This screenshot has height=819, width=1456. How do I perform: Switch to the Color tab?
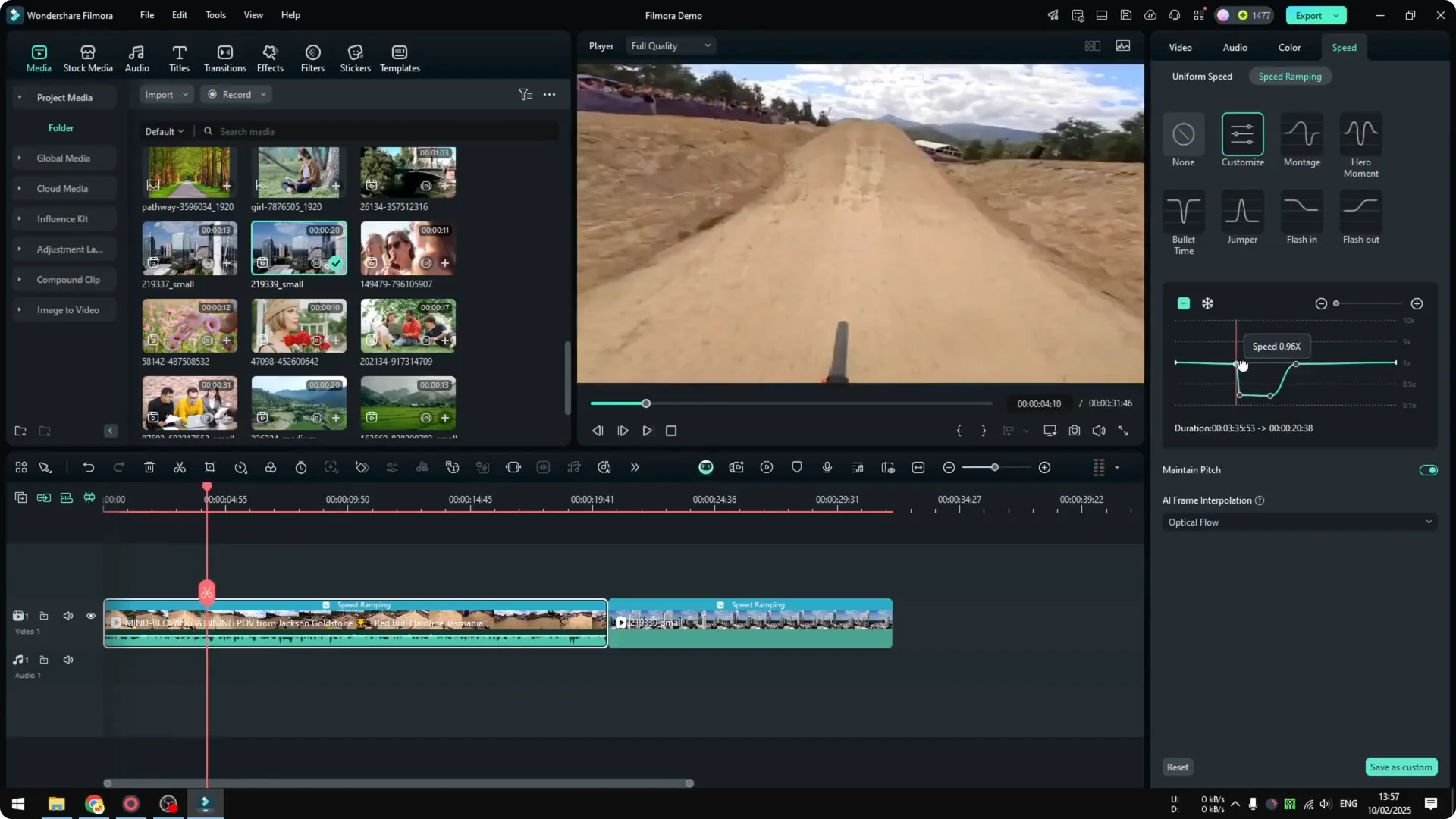(1289, 47)
